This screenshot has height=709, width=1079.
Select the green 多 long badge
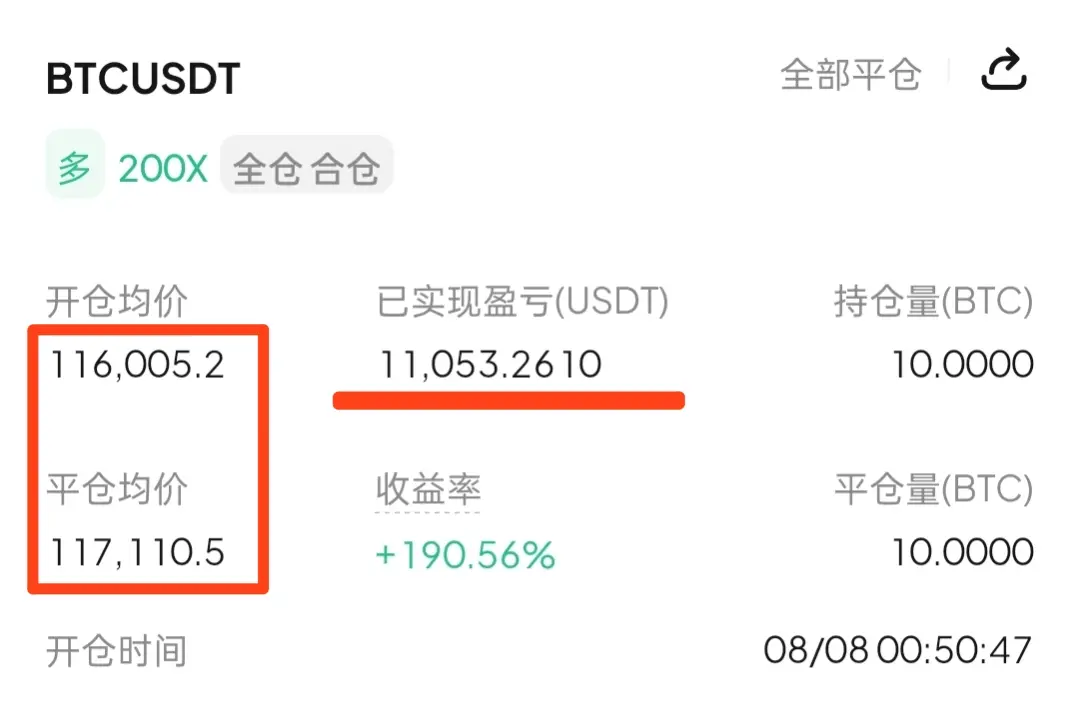click(74, 165)
